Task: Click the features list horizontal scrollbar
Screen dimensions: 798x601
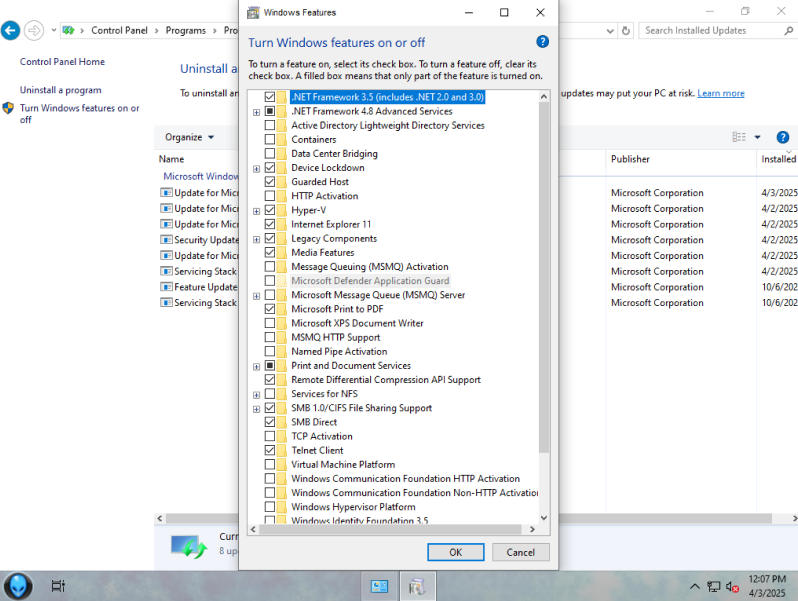Action: click(x=392, y=529)
